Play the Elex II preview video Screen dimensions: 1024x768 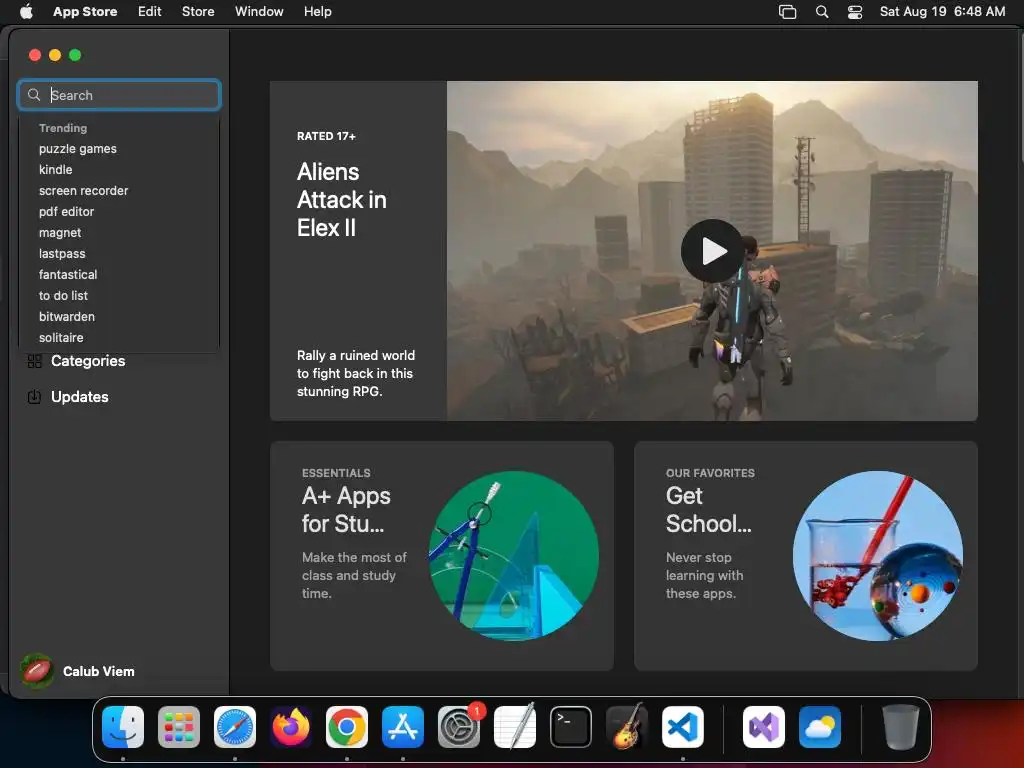tap(712, 251)
